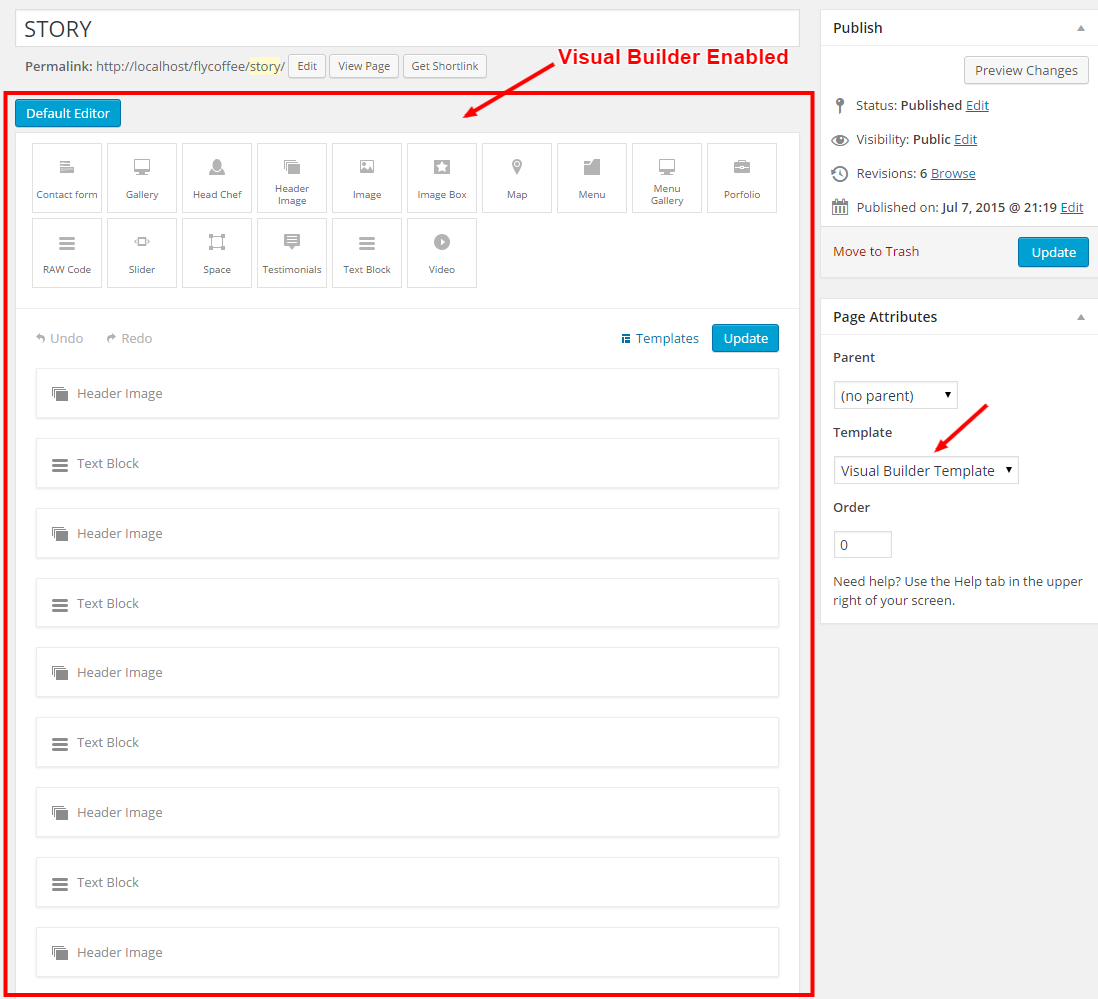Select the Head Chef element icon
1098x999 pixels.
pos(217,178)
